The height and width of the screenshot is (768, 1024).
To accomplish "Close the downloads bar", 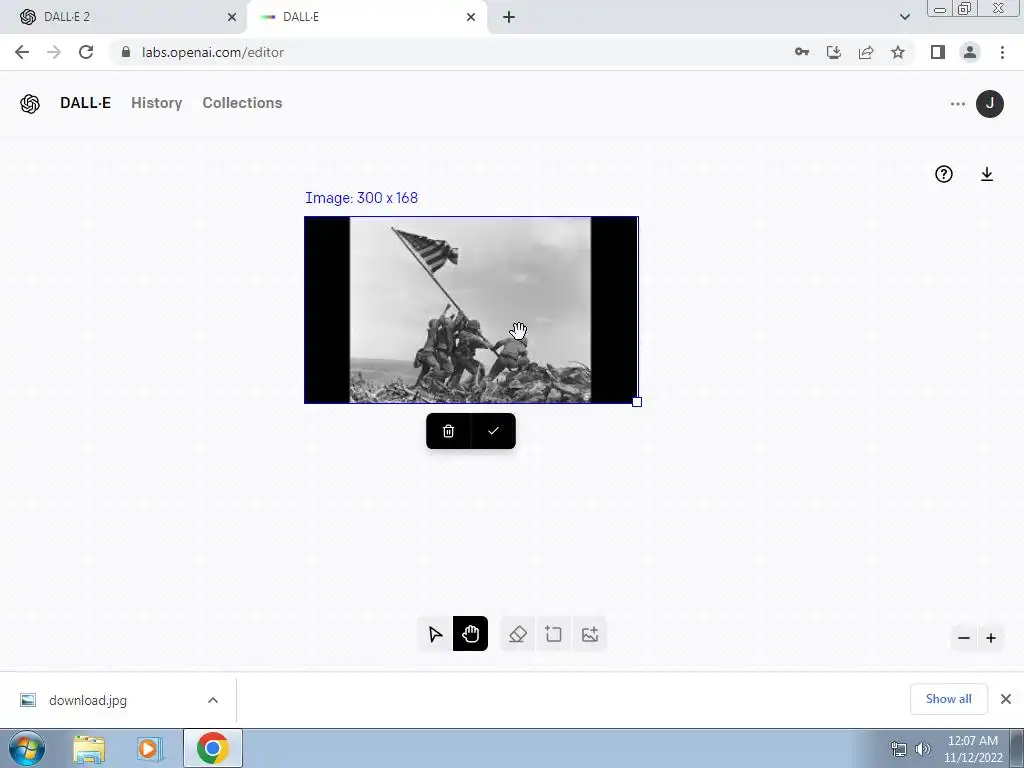I will 1006,699.
